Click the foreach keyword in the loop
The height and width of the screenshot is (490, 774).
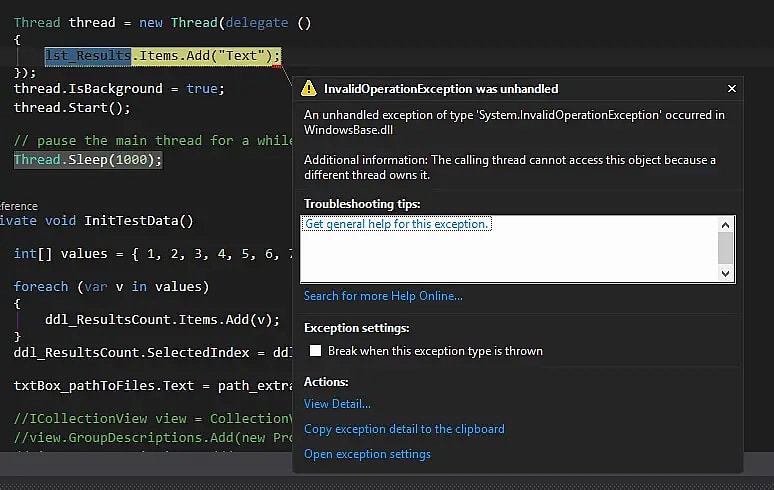click(41, 287)
